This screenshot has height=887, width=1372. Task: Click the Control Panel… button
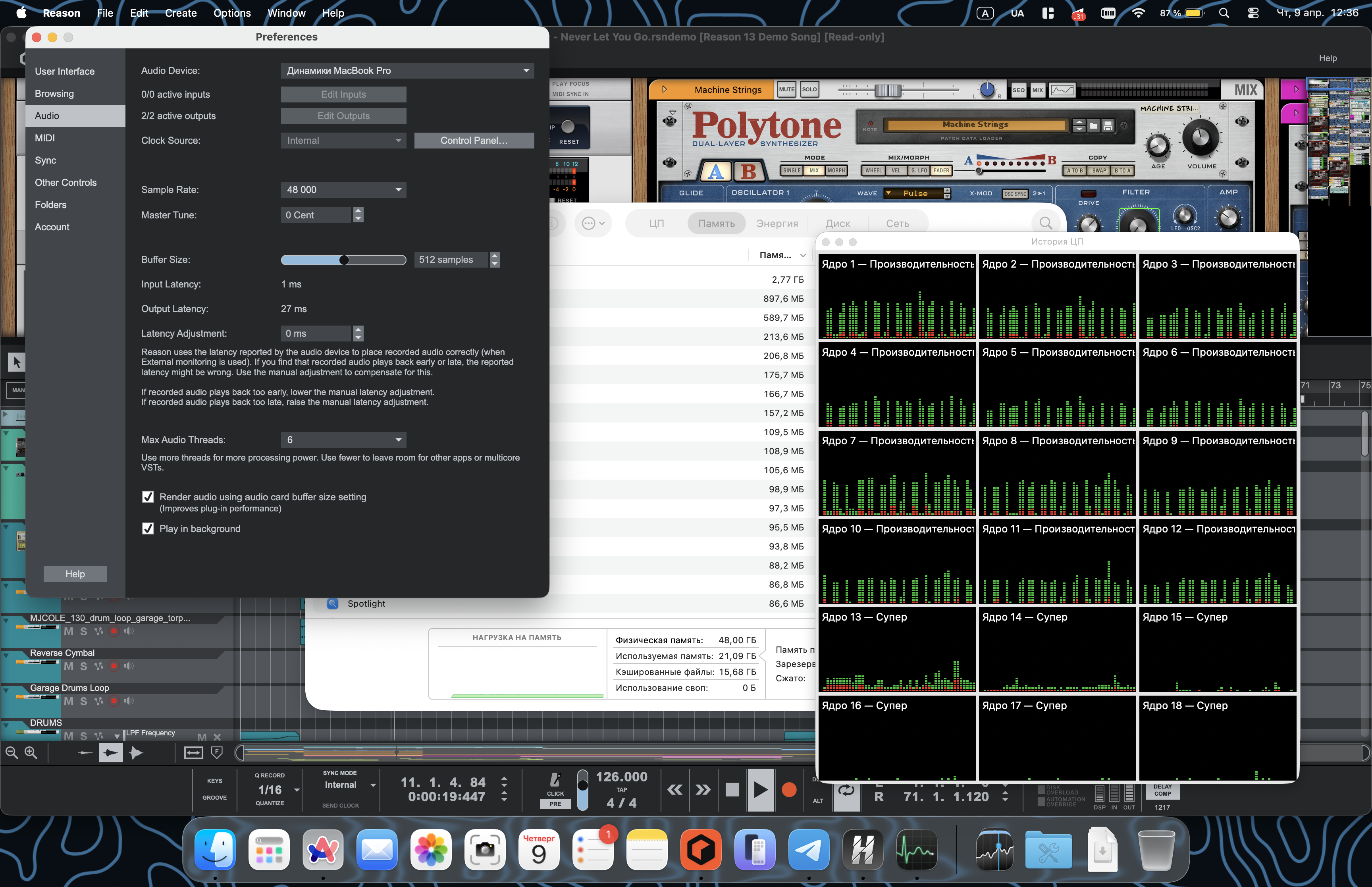pyautogui.click(x=473, y=141)
